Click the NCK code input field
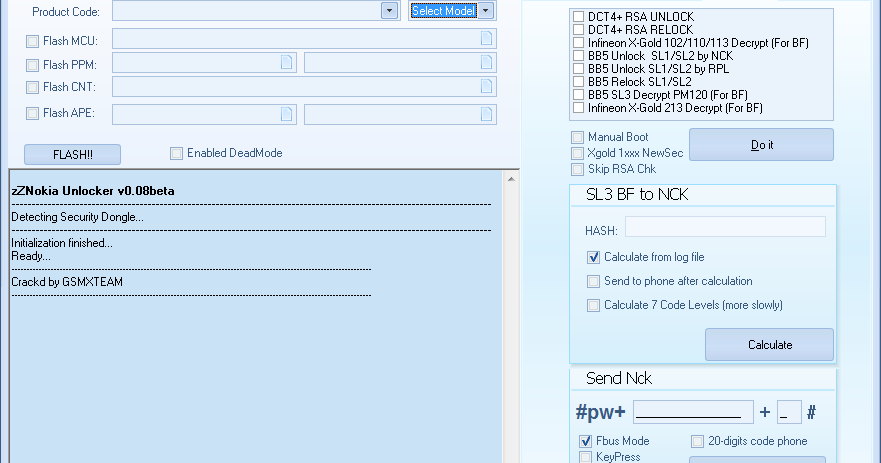This screenshot has width=881, height=463. tap(693, 412)
